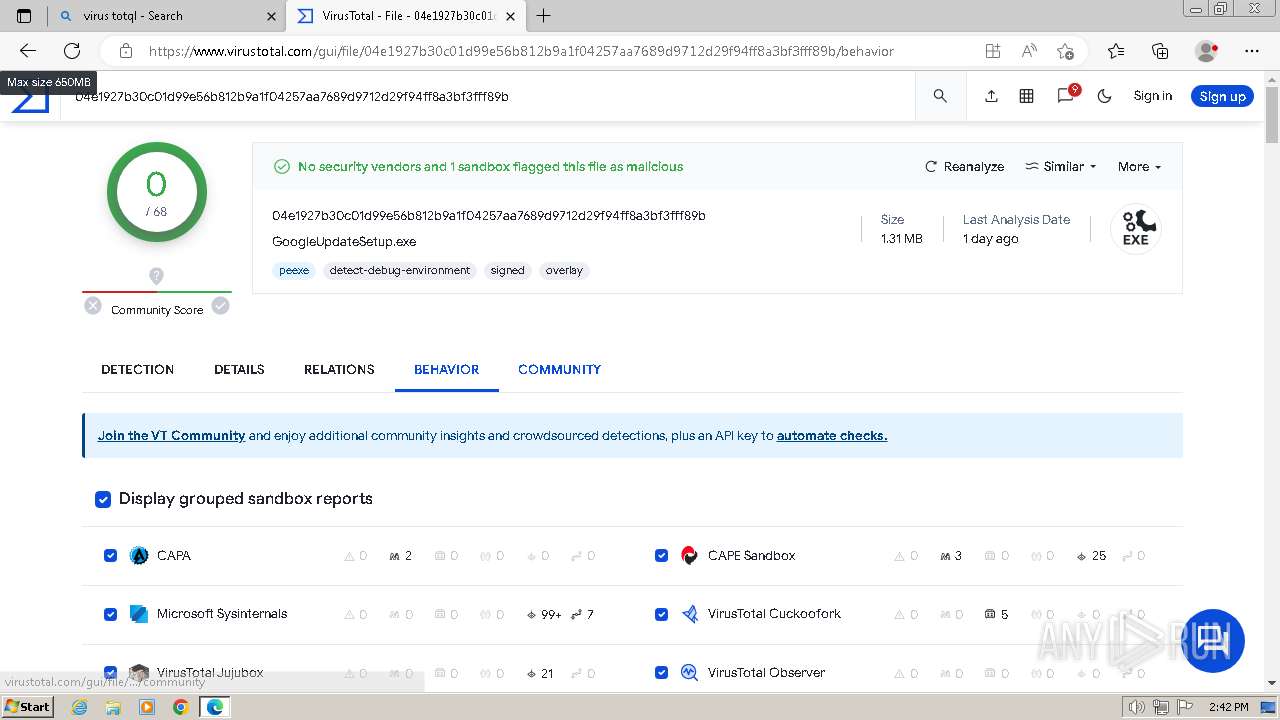The image size is (1280, 720).
Task: Click the browser tab actions icon
Action: (24, 16)
